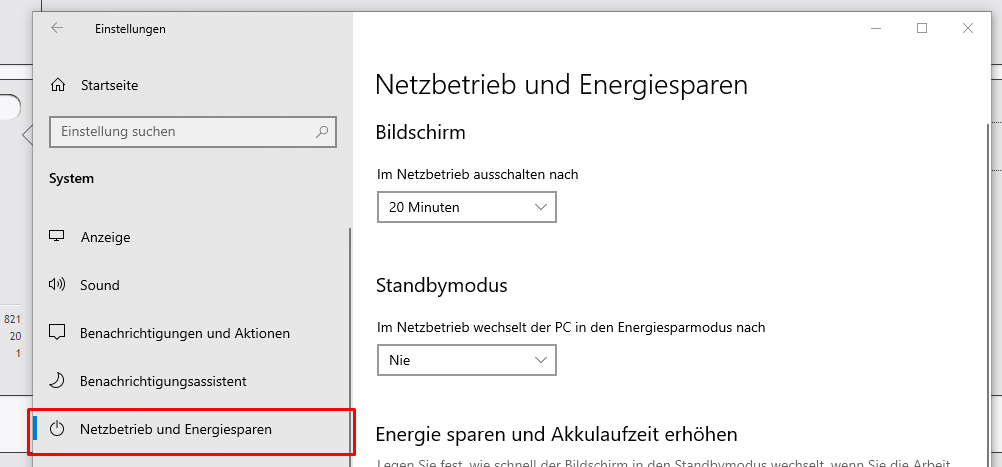Click the Sound speaker icon

coord(57,285)
